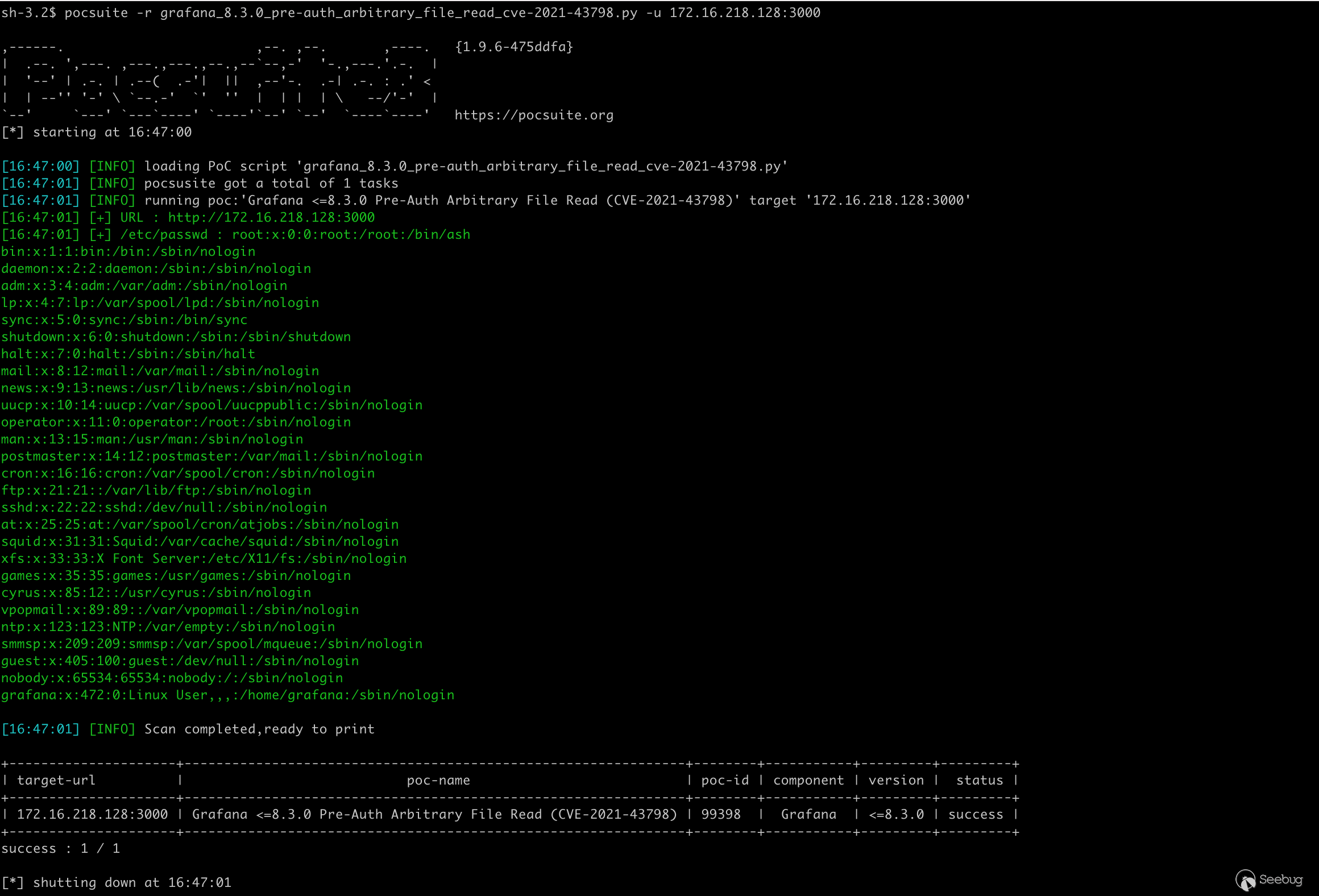Click the grafana:x:472:0 user line
This screenshot has width=1319, height=896.
227,695
